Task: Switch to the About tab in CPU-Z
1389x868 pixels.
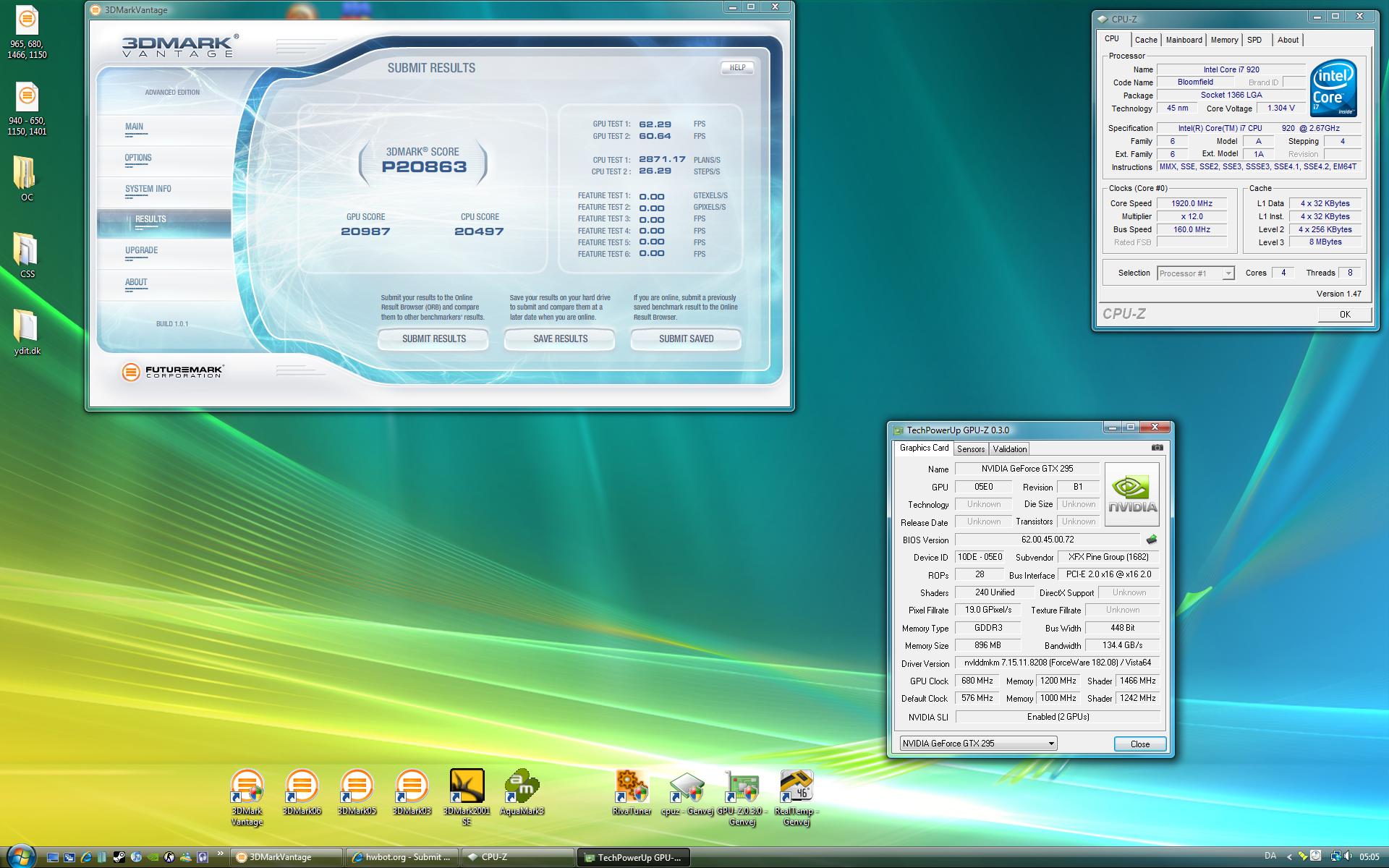Action: tap(1288, 40)
